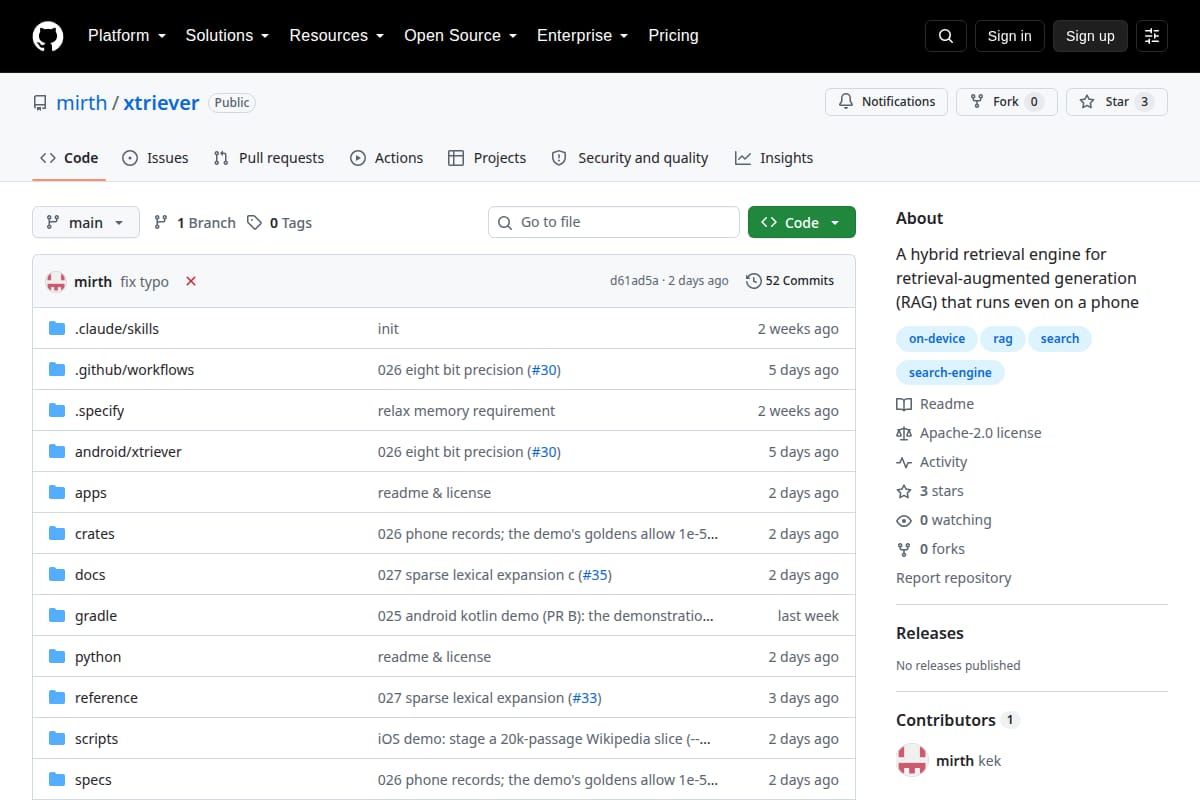Image resolution: width=1200 pixels, height=800 pixels.
Task: Open the appearance settings icon beside Sign up
Action: 1152,36
